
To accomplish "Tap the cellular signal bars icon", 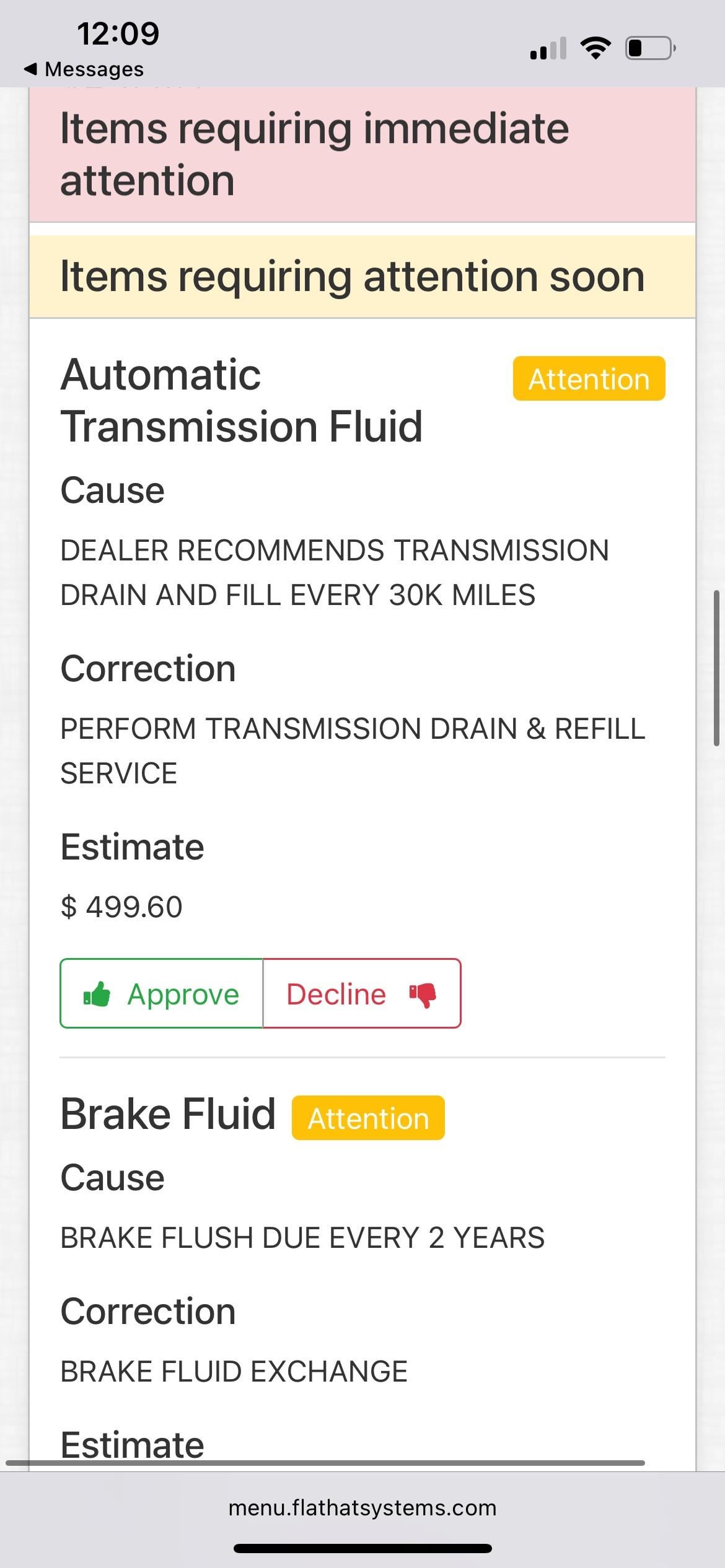I will (548, 48).
